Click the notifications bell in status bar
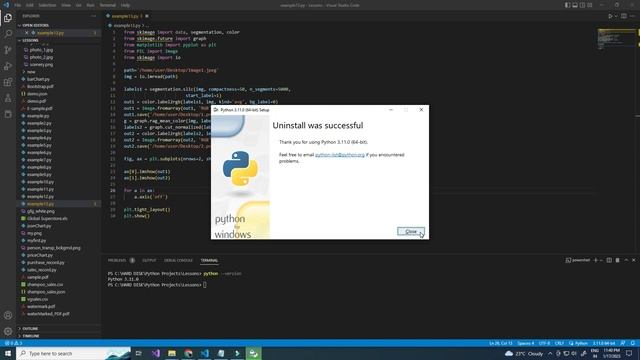This screenshot has width=640, height=360. [633, 343]
